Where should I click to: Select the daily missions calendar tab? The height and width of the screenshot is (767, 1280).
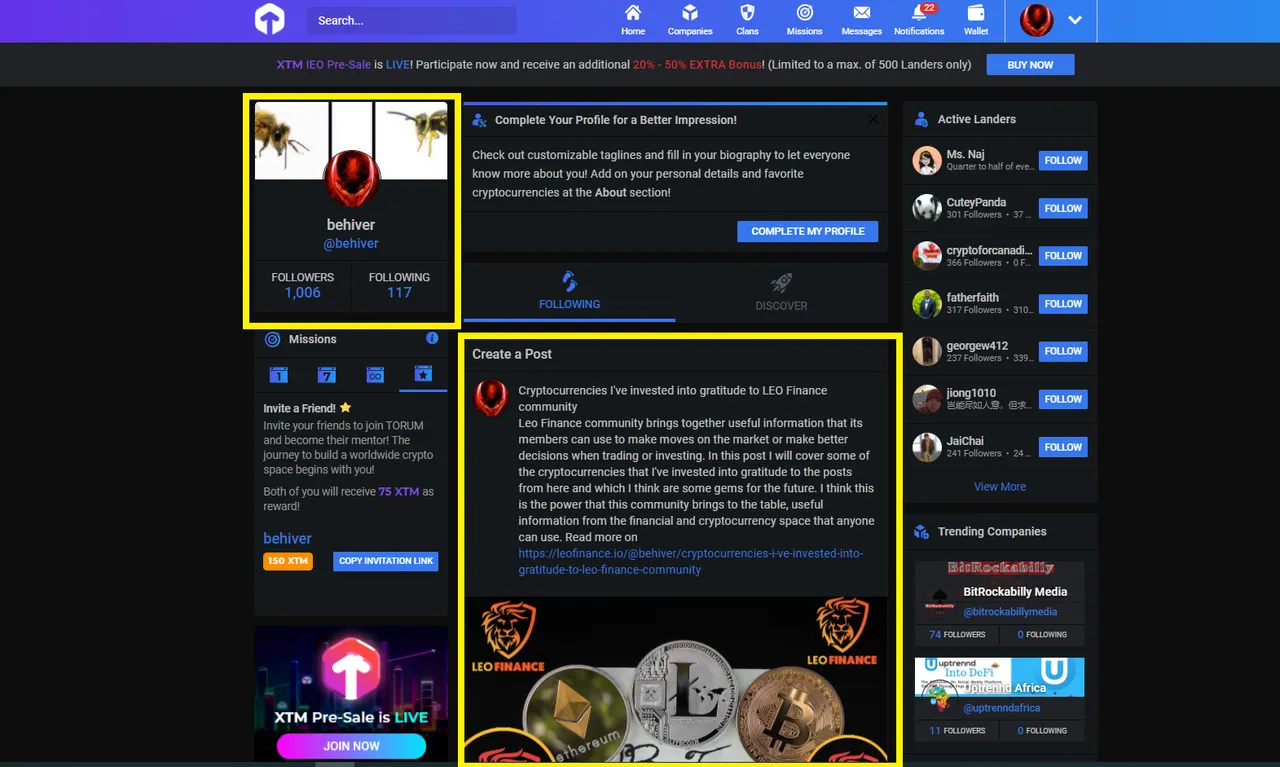(x=278, y=375)
